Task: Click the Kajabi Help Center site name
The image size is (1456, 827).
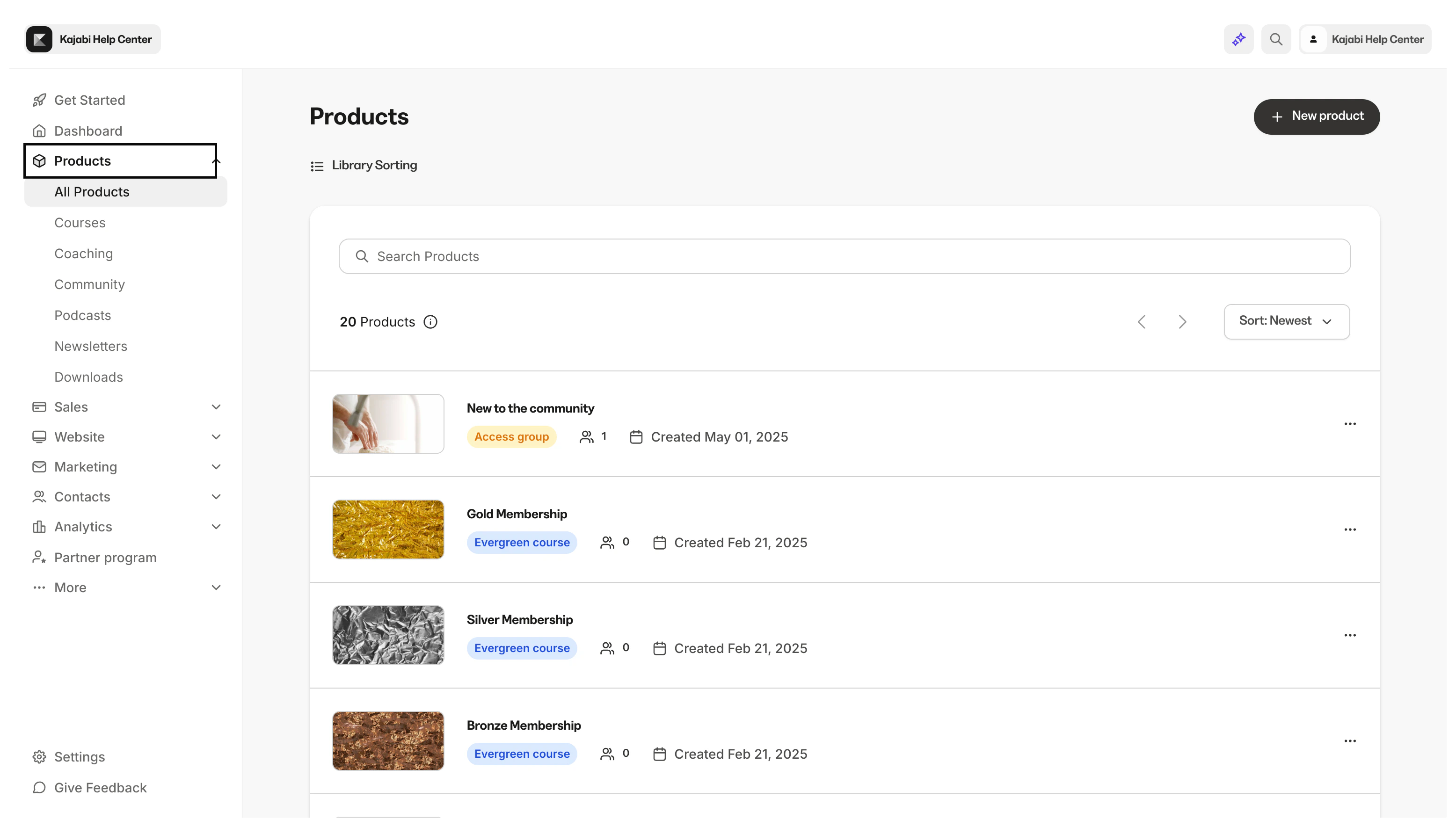Action: [105, 39]
